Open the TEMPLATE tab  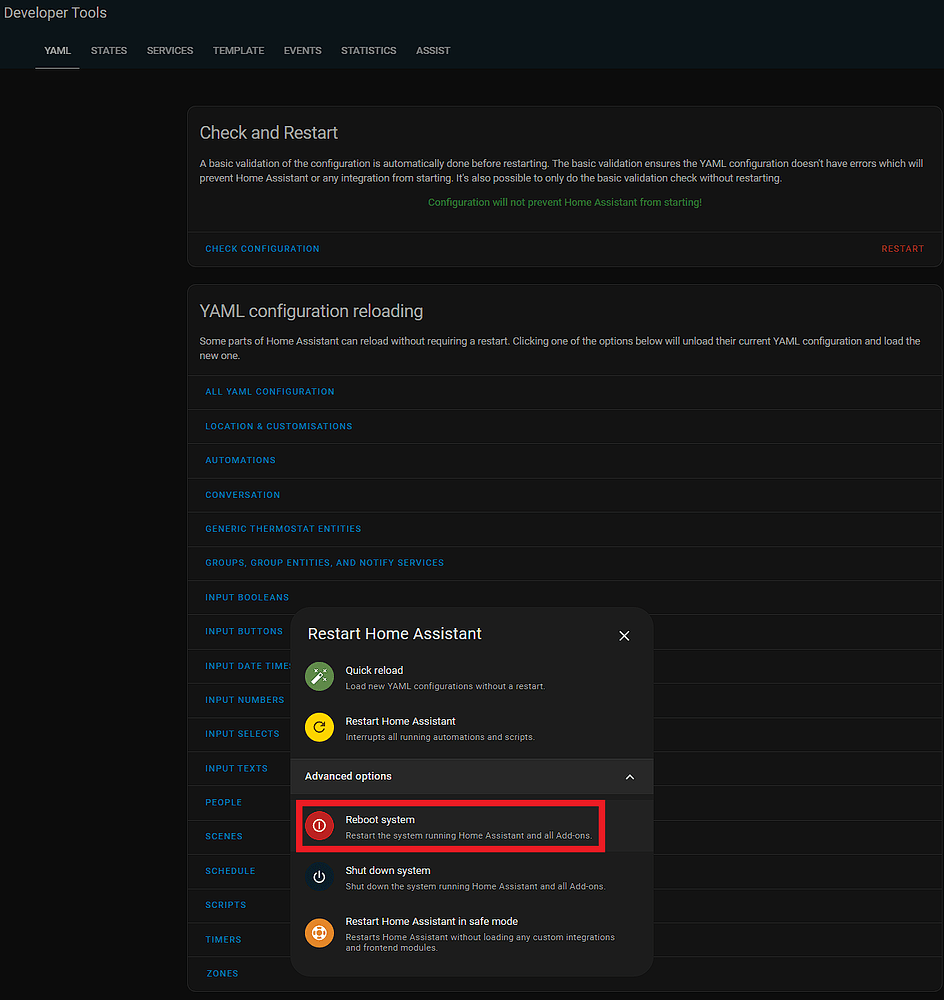coord(238,50)
